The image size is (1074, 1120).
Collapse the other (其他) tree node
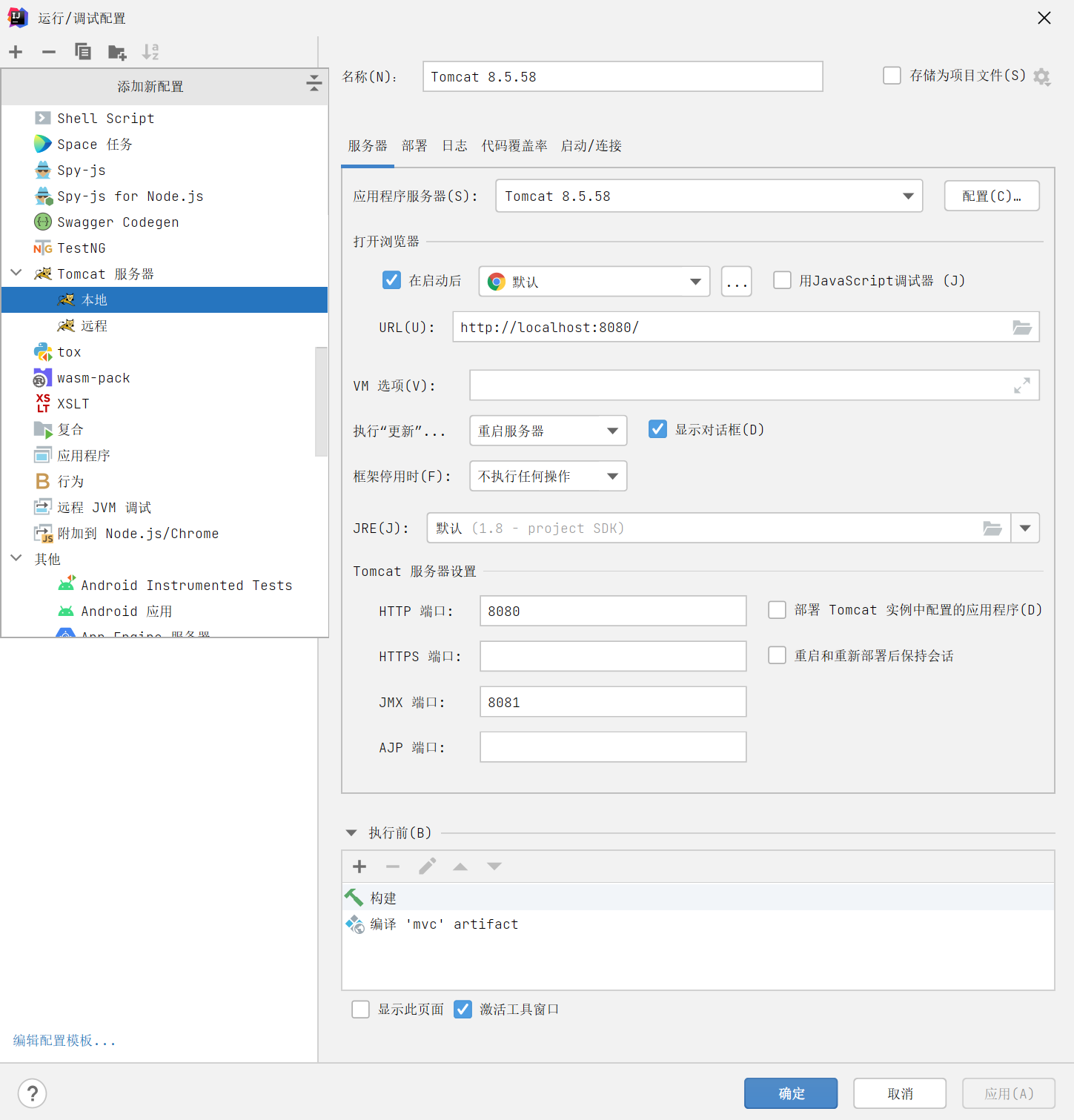click(x=16, y=558)
